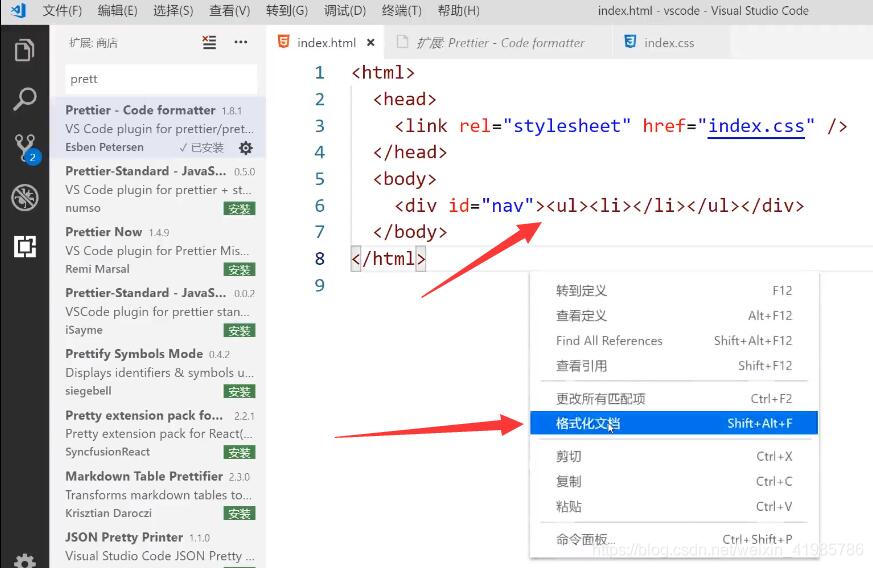Click the CSS icon on index.css tab
Screen dimensions: 873x568
tap(630, 42)
